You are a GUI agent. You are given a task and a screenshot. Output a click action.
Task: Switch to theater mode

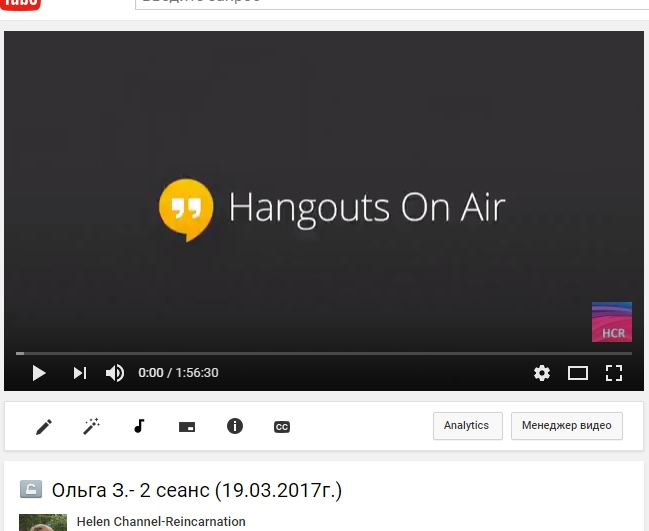578,373
